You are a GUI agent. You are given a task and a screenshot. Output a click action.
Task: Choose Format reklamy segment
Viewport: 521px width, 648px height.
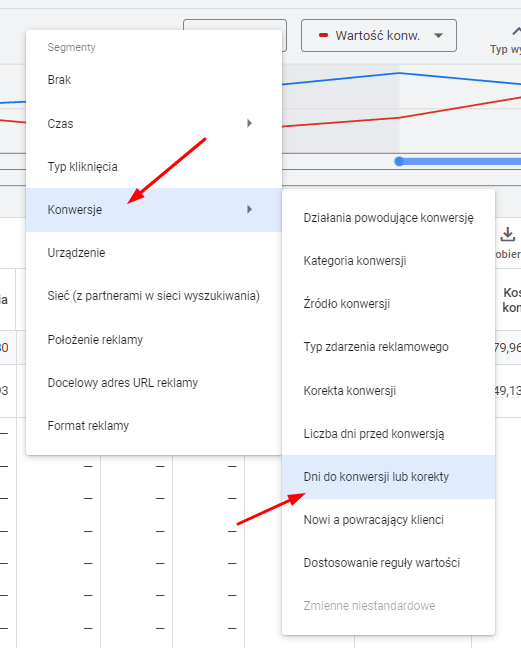tap(154, 426)
